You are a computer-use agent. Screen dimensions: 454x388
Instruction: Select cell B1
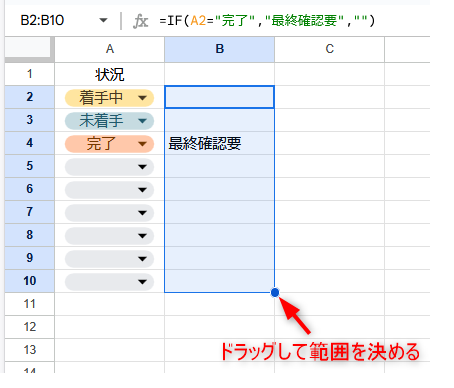(x=219, y=74)
